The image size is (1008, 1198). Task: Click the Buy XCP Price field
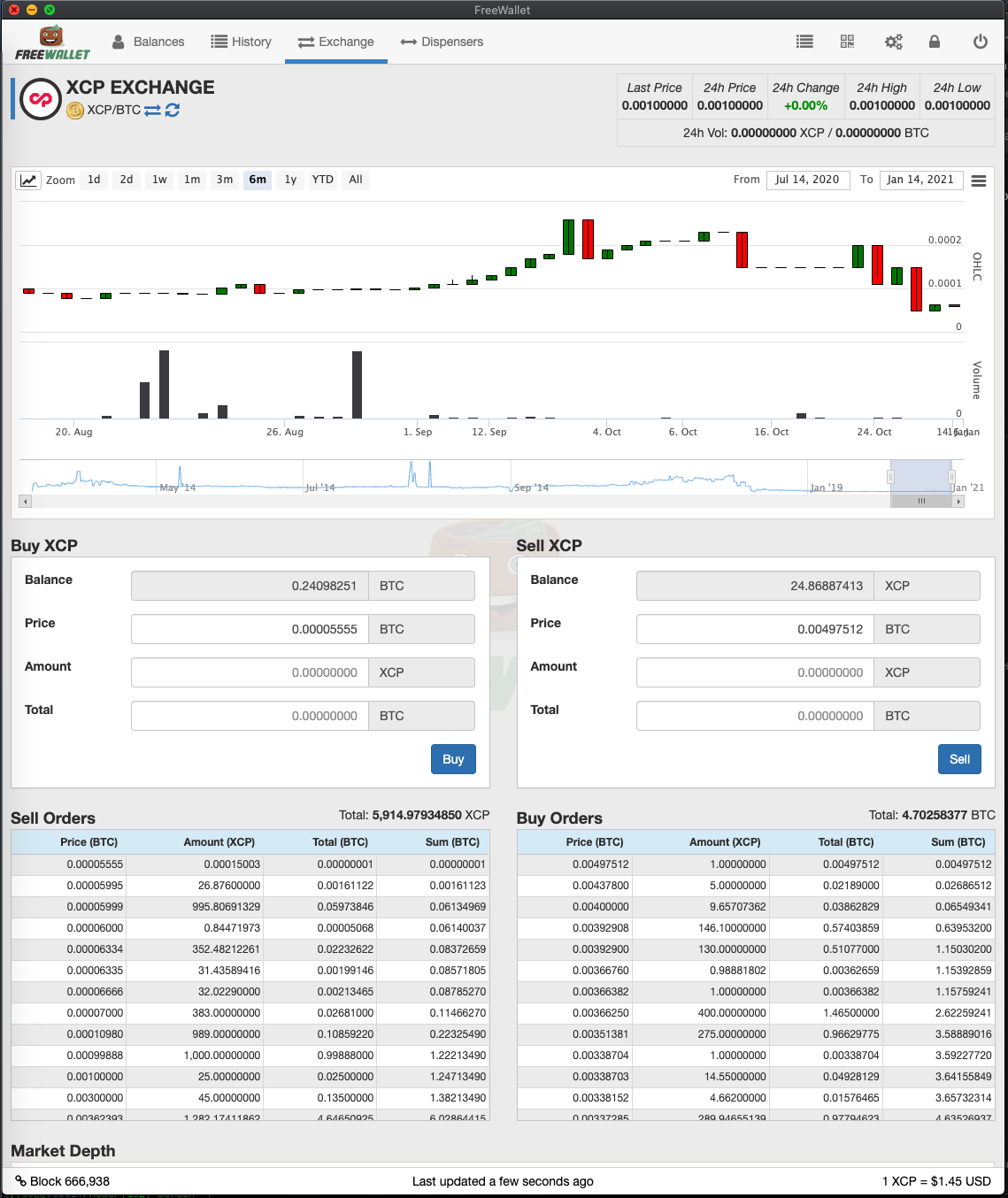(x=250, y=629)
